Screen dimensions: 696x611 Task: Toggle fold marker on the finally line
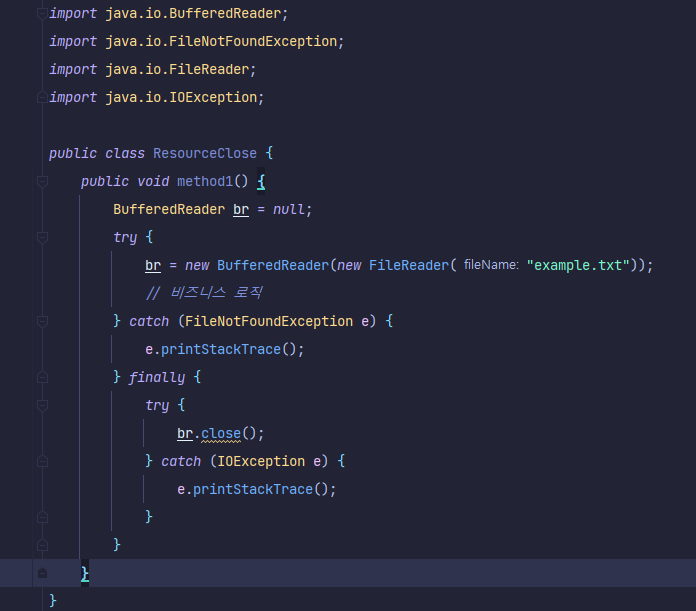click(x=42, y=377)
